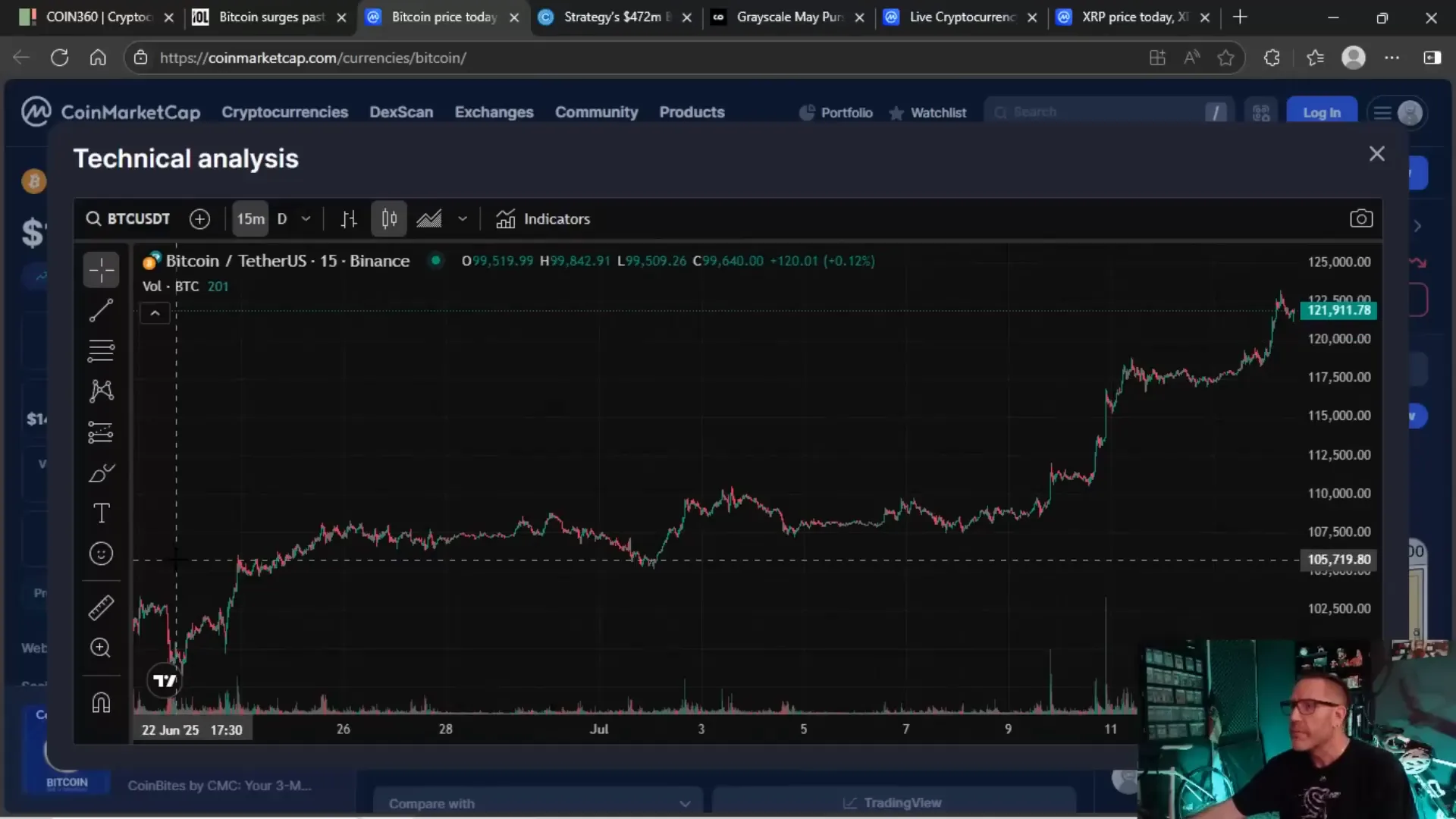Screen dimensions: 1456x819
Task: Open the chart style dropdown arrow
Action: pos(463,219)
